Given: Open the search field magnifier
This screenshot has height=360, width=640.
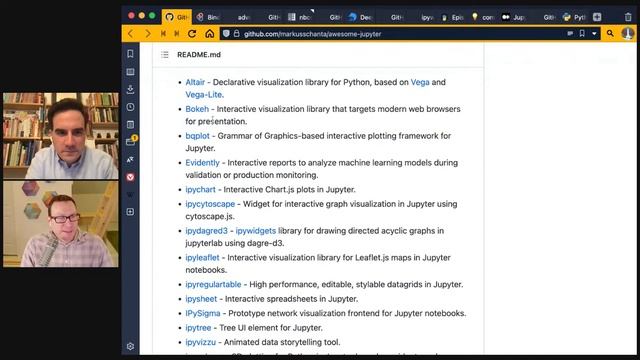Looking at the screenshot, I should point(610,33).
